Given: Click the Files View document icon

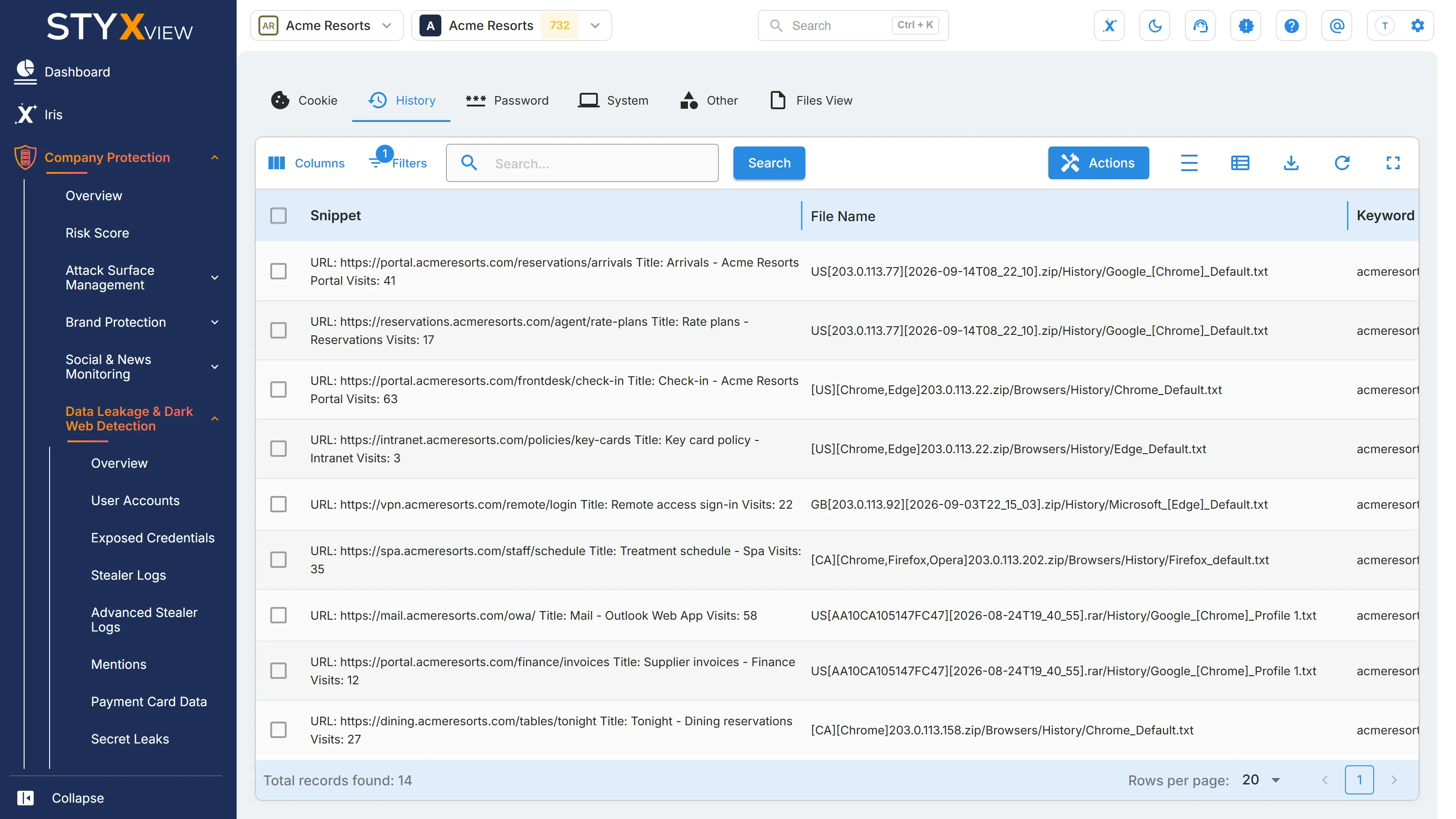Looking at the screenshot, I should (x=778, y=100).
